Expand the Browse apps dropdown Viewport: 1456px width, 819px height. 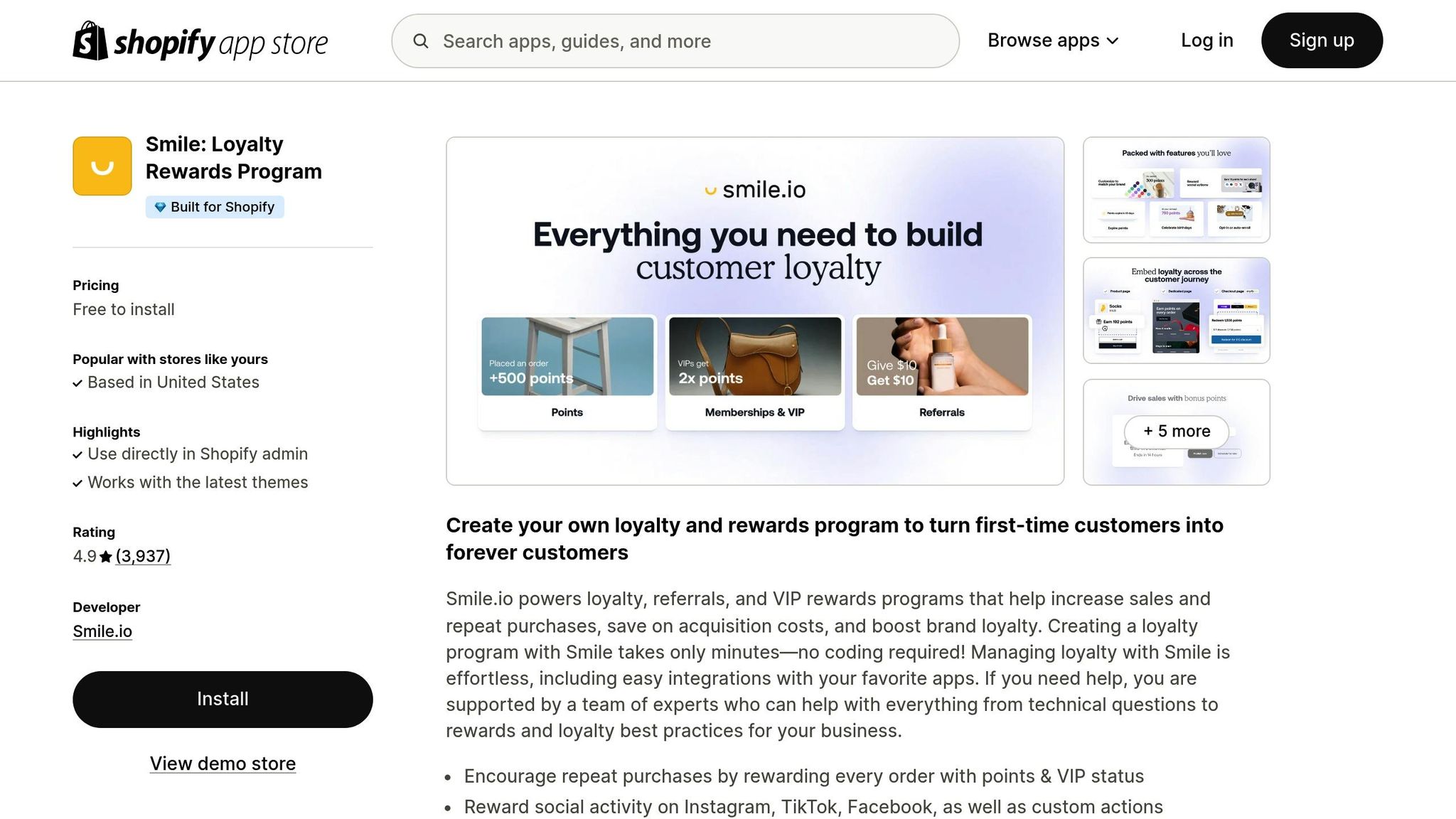tap(1043, 41)
